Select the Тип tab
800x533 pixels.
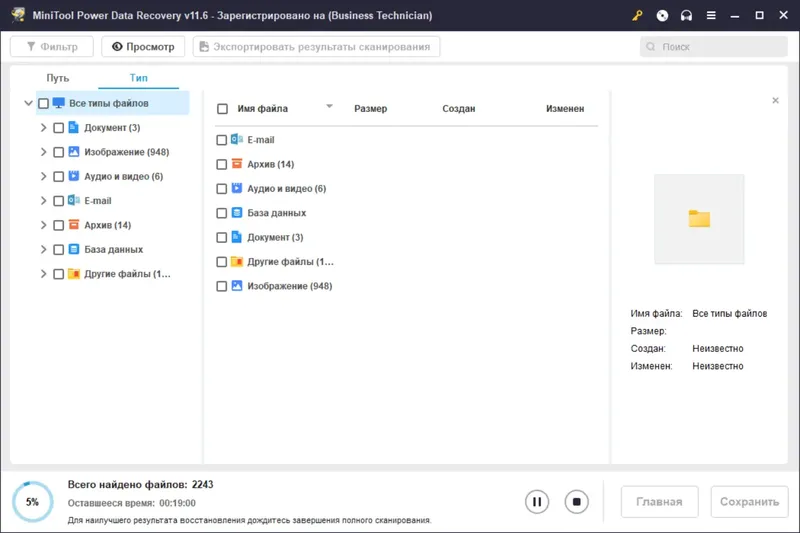[139, 78]
